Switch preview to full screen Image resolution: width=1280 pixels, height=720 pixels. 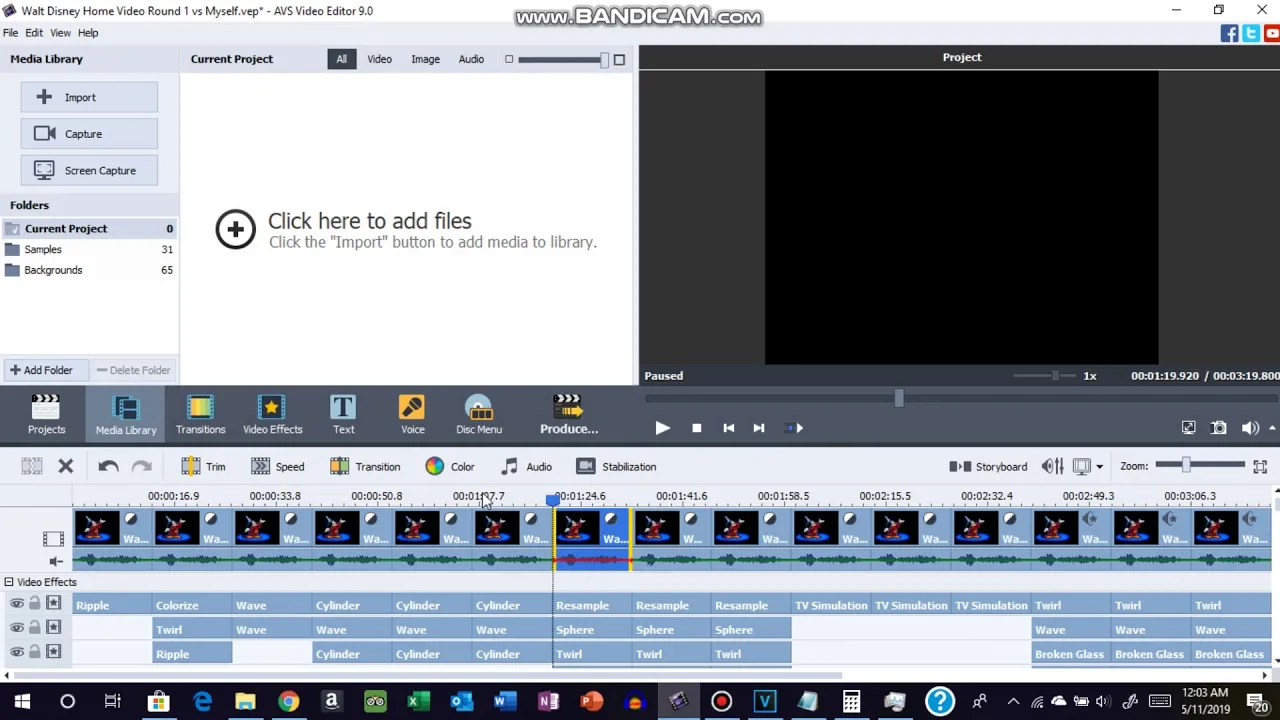click(x=1188, y=428)
